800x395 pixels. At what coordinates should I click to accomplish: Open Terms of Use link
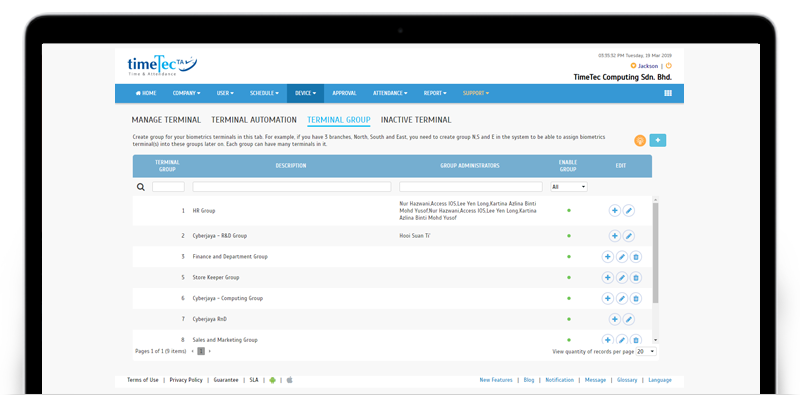[x=143, y=380]
